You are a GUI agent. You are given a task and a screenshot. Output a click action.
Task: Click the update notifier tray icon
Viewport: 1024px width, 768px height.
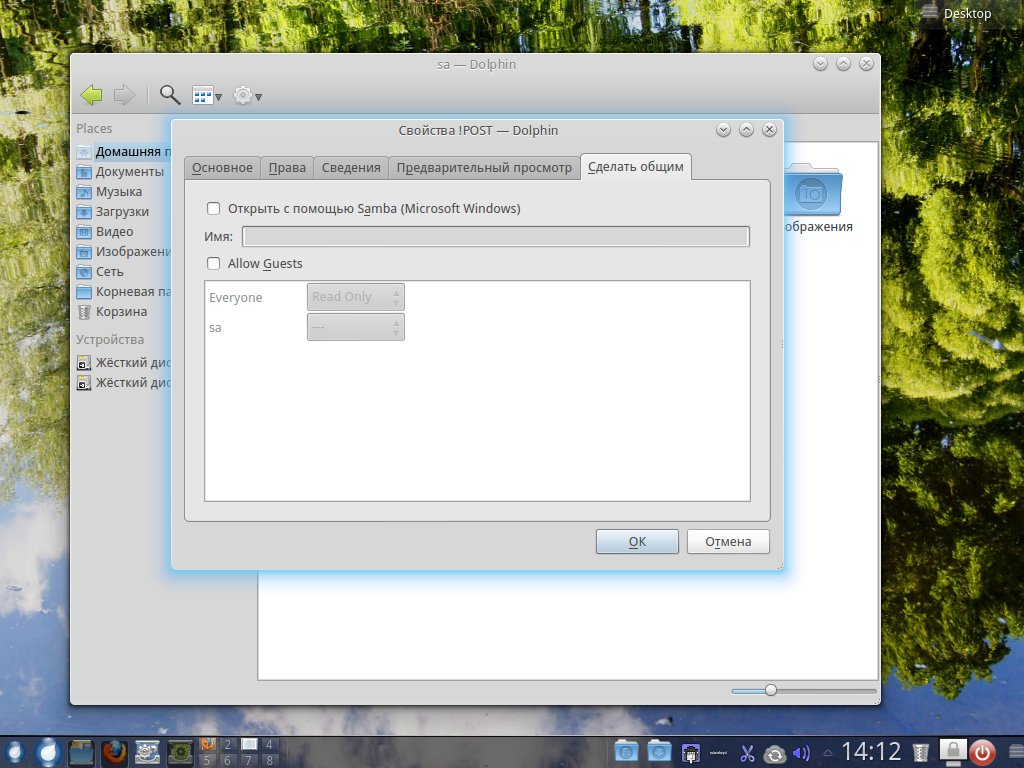click(x=775, y=754)
